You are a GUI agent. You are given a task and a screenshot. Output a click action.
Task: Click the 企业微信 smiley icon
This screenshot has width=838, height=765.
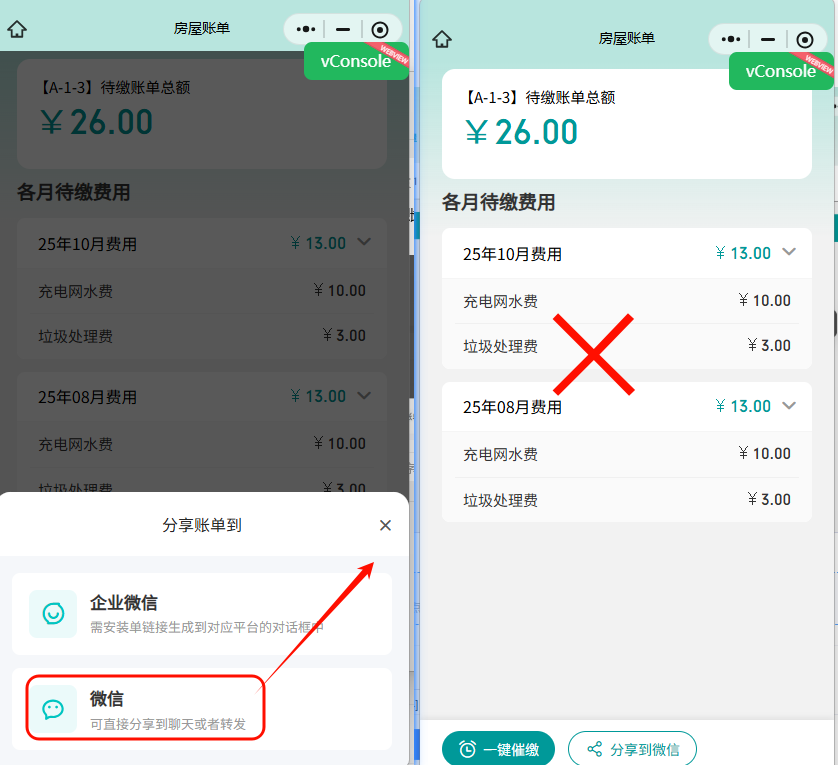click(53, 614)
